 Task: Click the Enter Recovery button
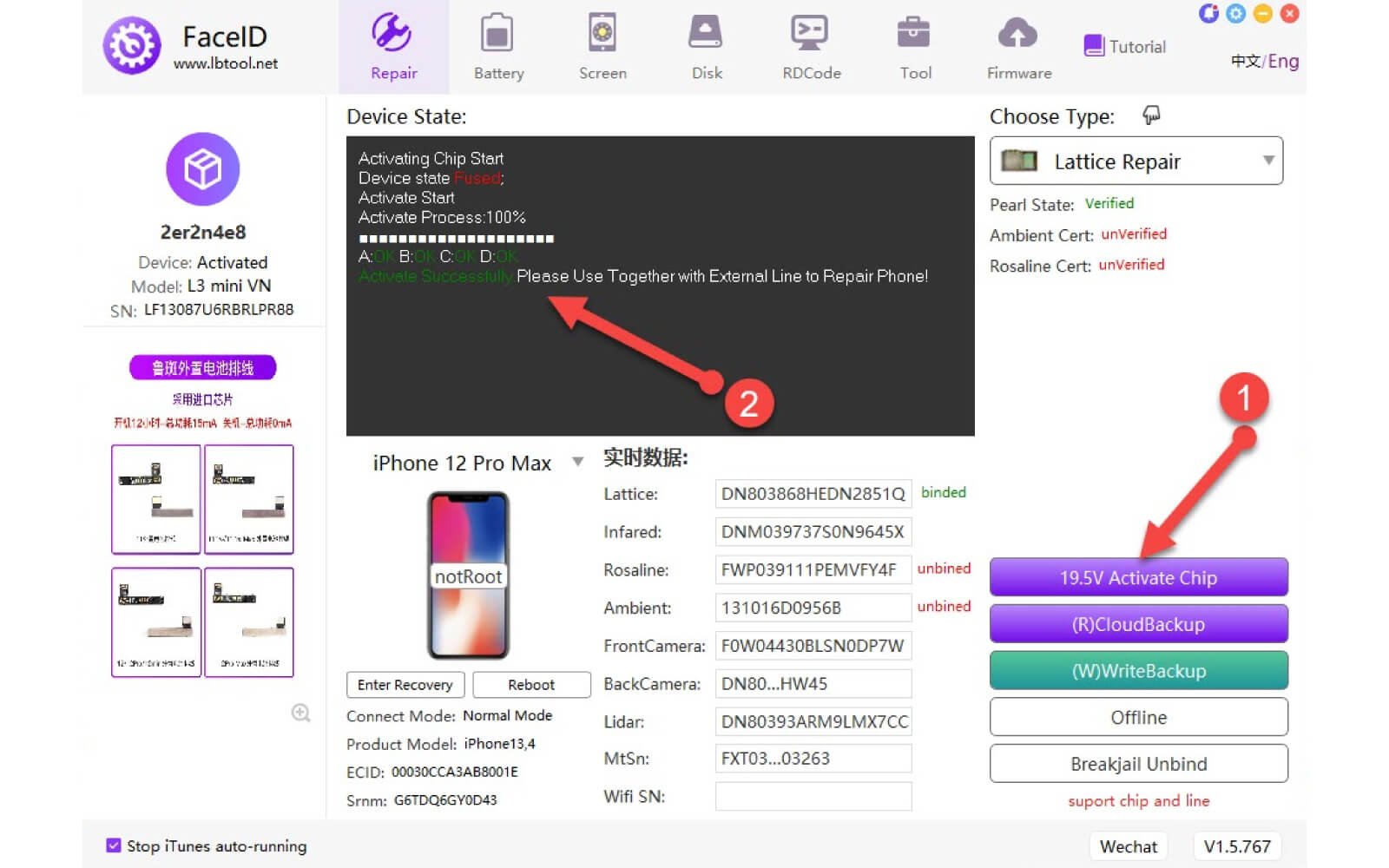[405, 685]
